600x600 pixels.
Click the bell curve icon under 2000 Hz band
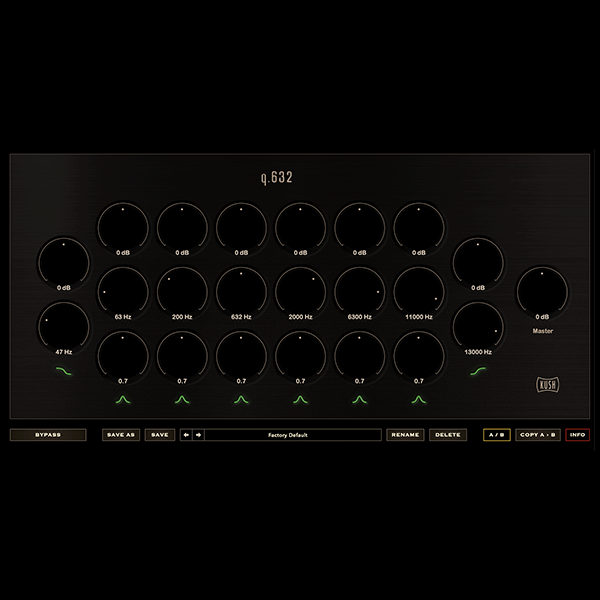click(300, 400)
